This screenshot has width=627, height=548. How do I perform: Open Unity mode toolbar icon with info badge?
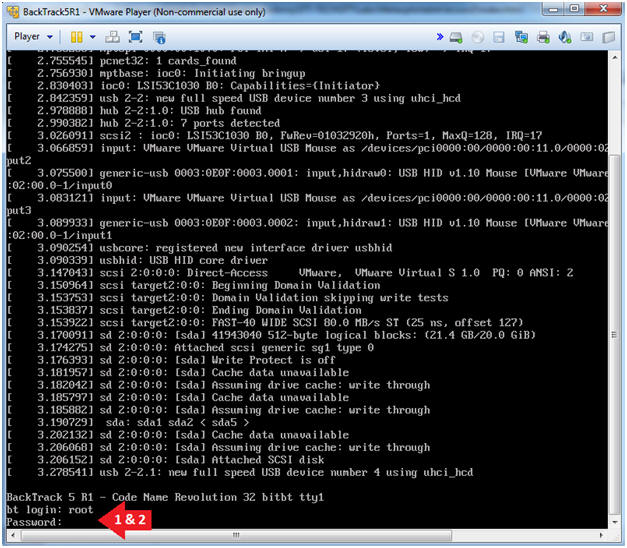pyautogui.click(x=159, y=37)
